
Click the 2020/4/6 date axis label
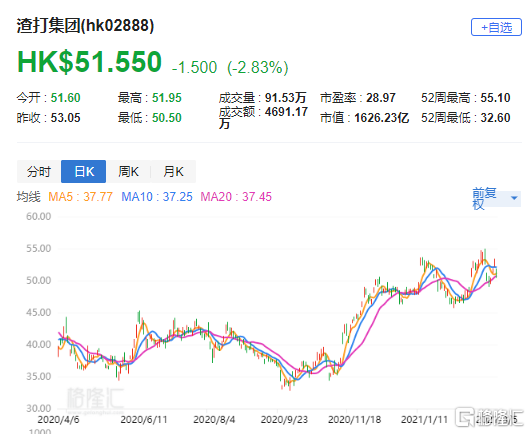pyautogui.click(x=58, y=420)
